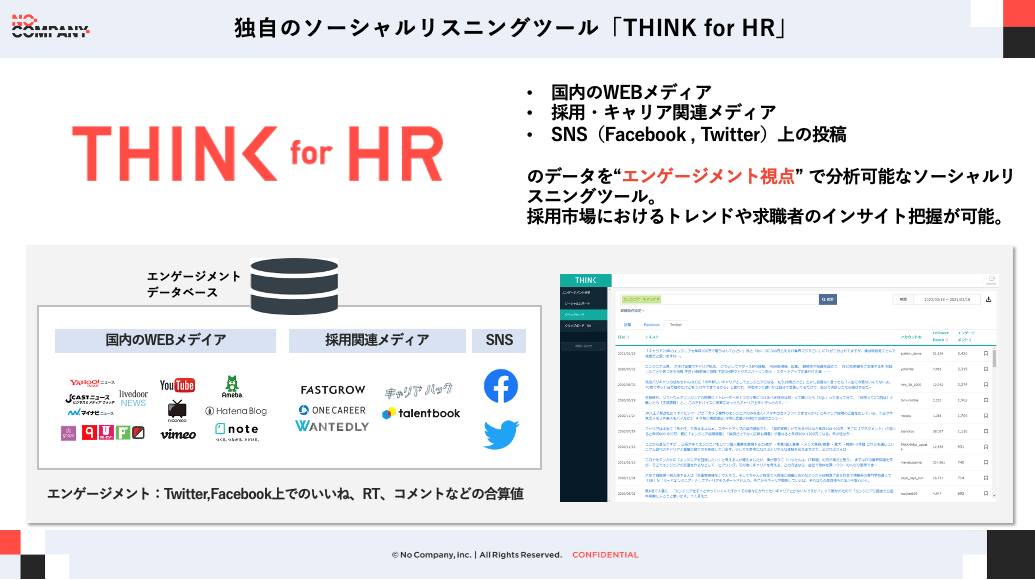Image resolution: width=1035 pixels, height=580 pixels.
Task: Click the YouTube logo
Action: coord(177,385)
